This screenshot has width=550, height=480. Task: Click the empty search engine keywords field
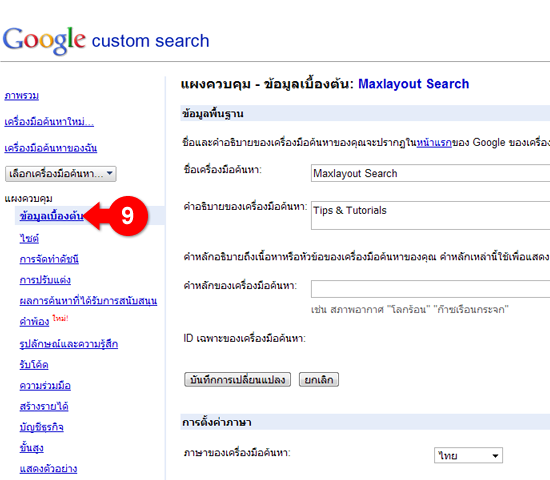[x=430, y=289]
